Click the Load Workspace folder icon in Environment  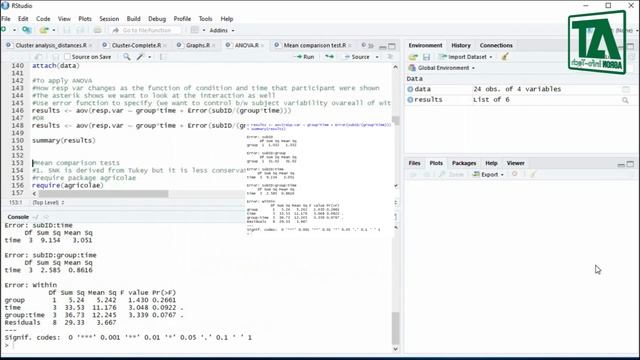413,57
